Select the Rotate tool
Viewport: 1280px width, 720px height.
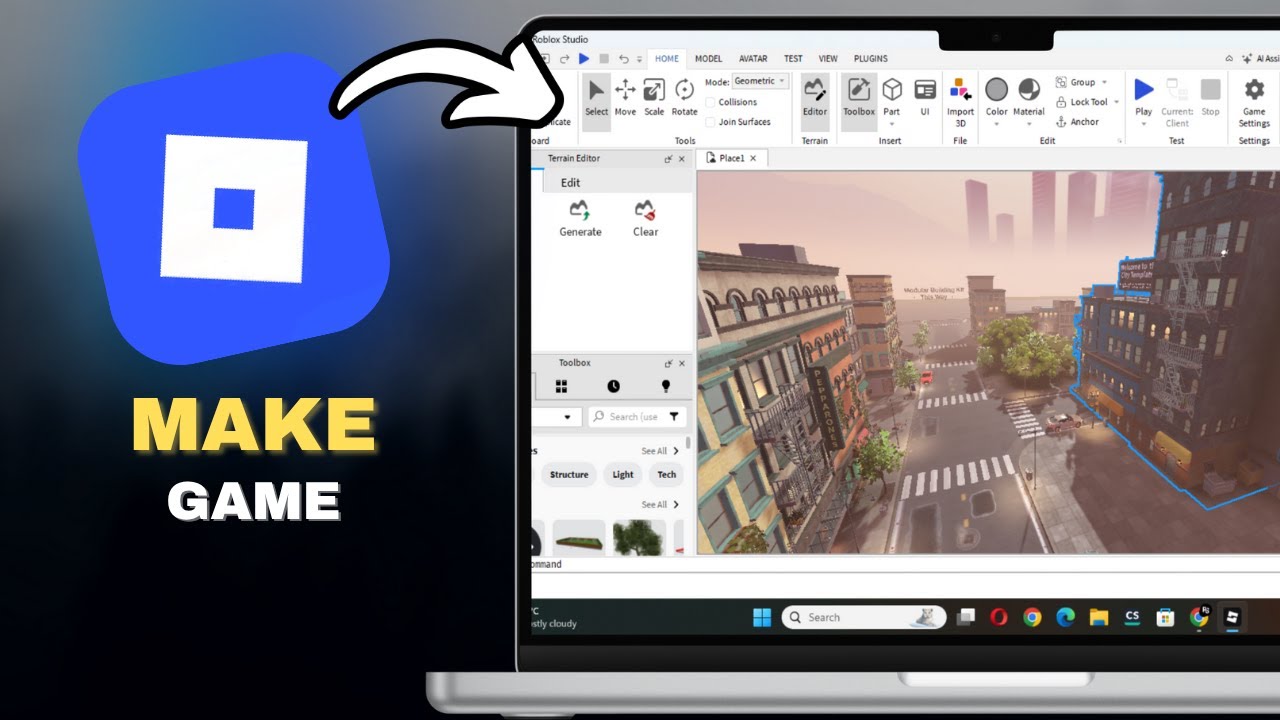[684, 98]
